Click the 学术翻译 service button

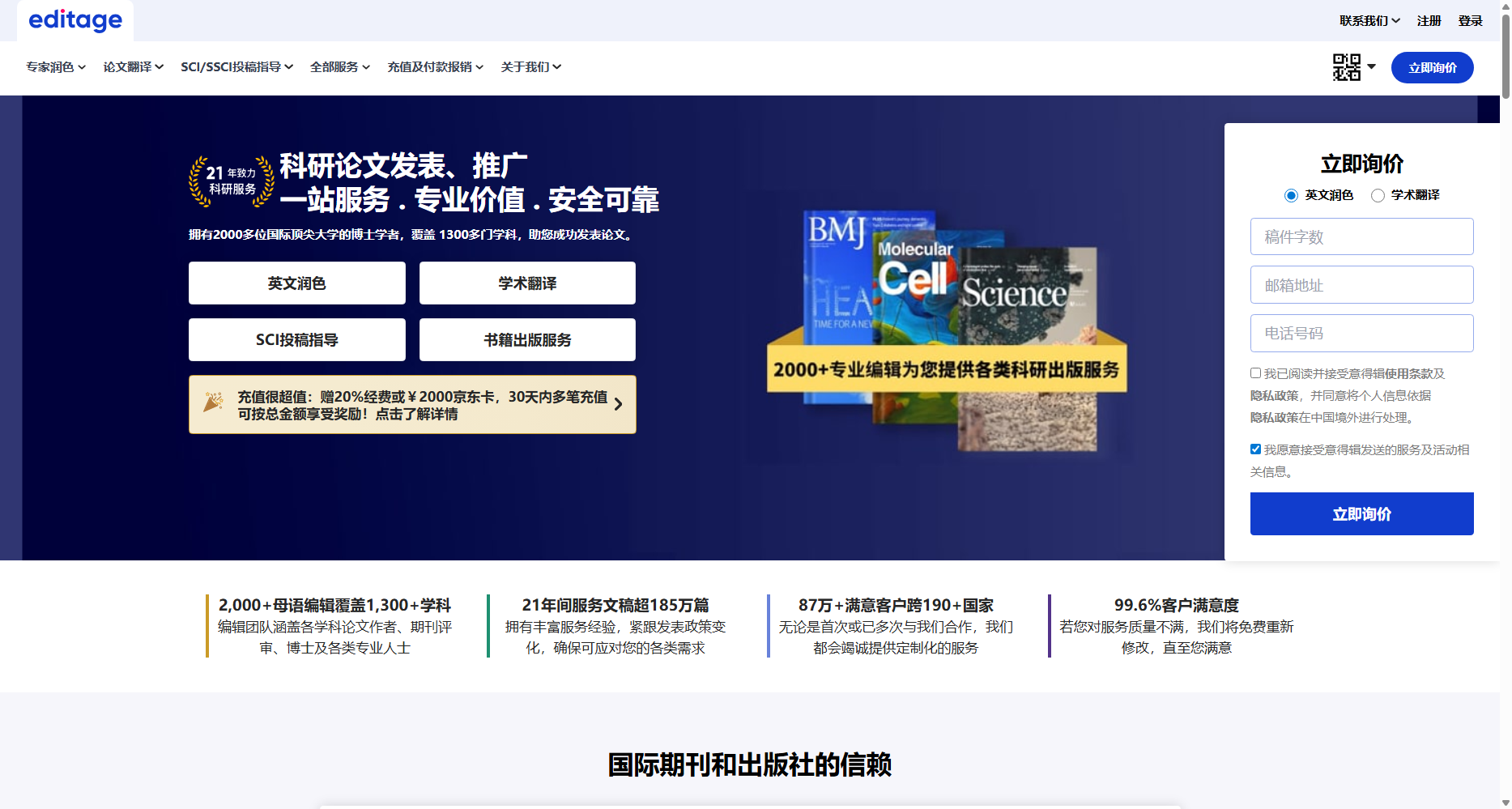click(527, 283)
